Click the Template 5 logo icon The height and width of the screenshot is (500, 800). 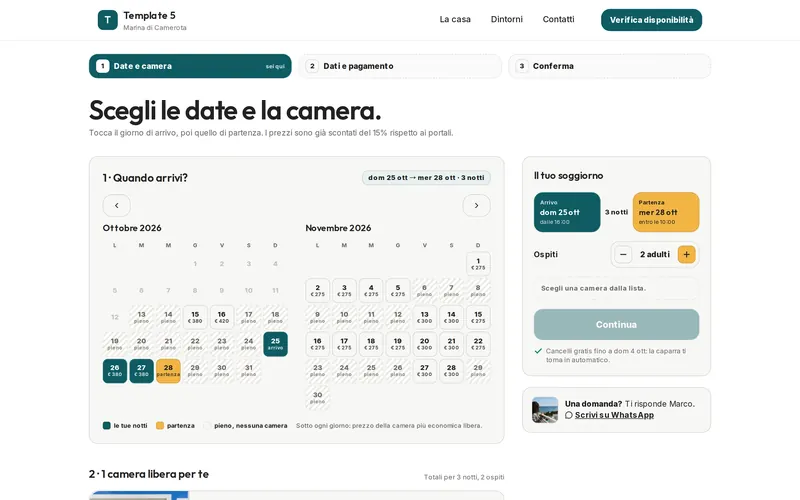click(x=108, y=20)
